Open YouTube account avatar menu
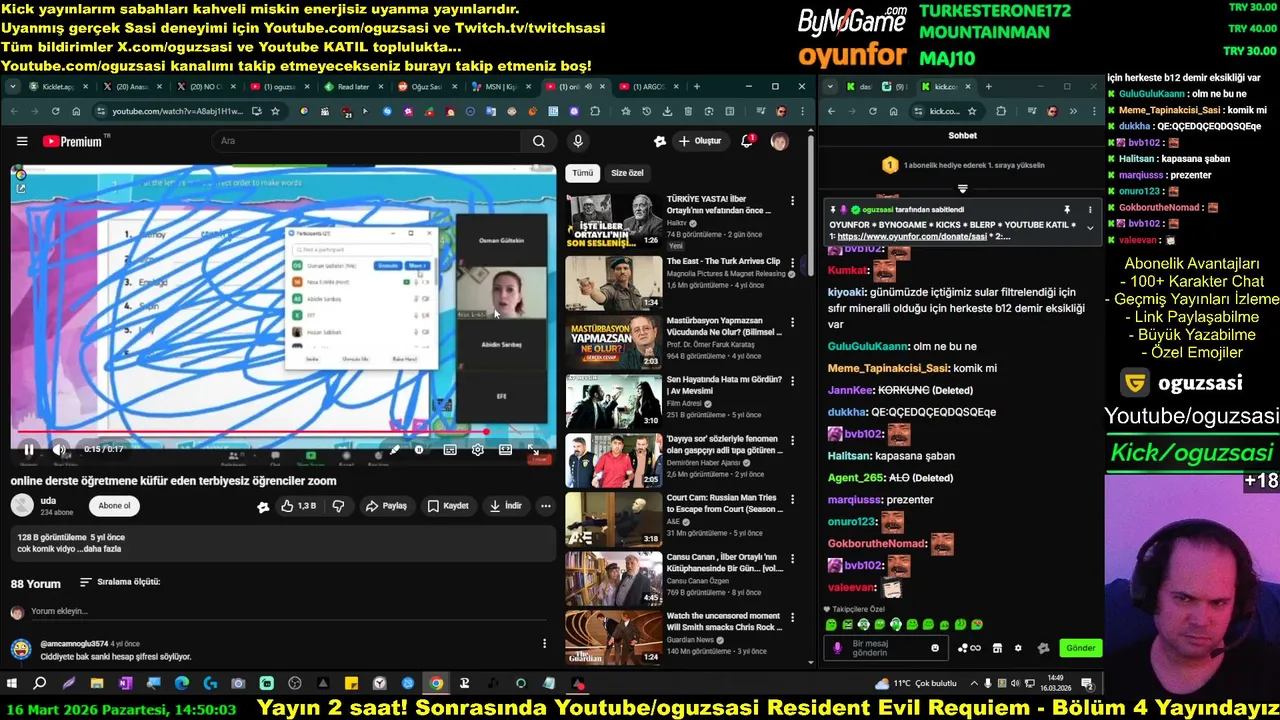 click(x=779, y=142)
